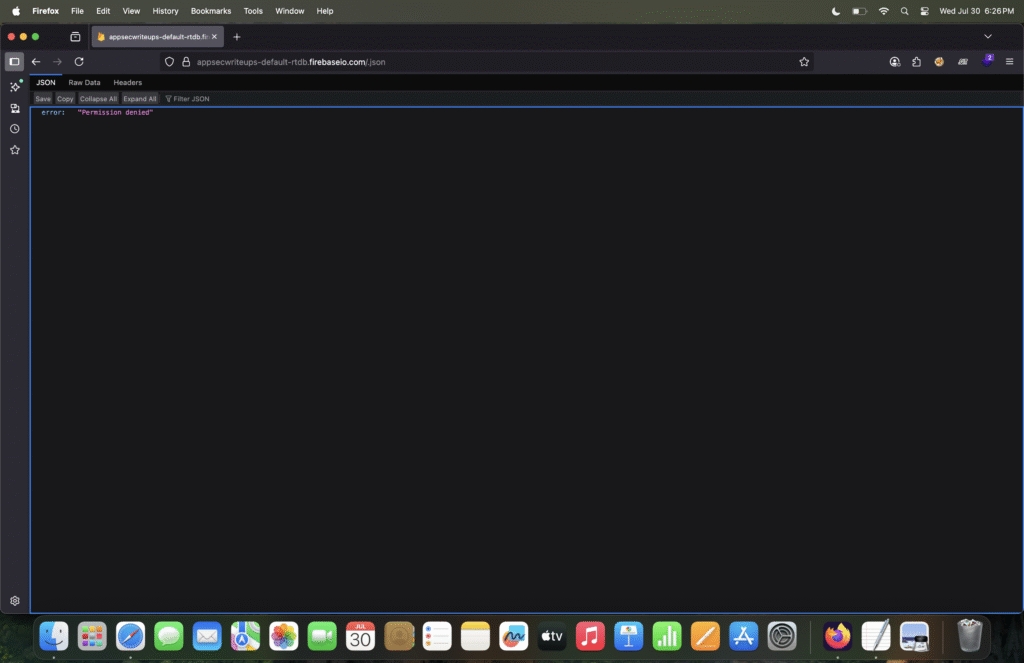
Task: Open the sidebar settings gear
Action: (x=15, y=601)
